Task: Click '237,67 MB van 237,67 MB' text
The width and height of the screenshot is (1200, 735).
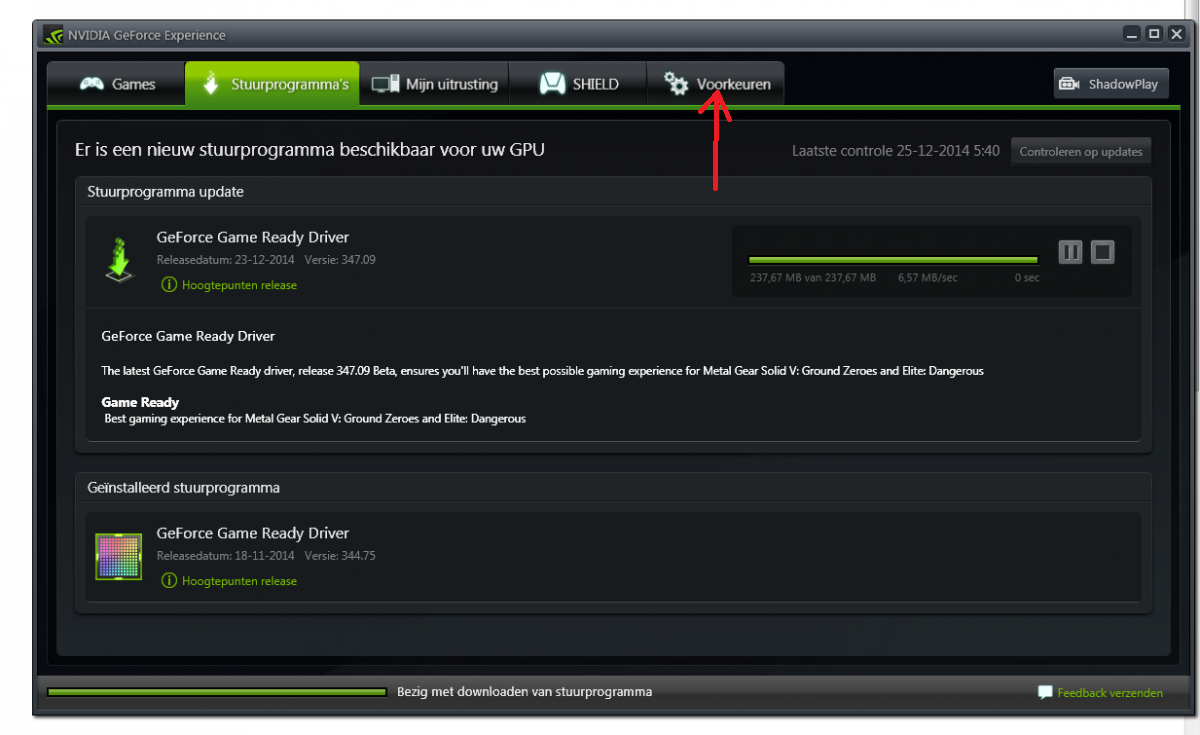Action: pos(813,278)
